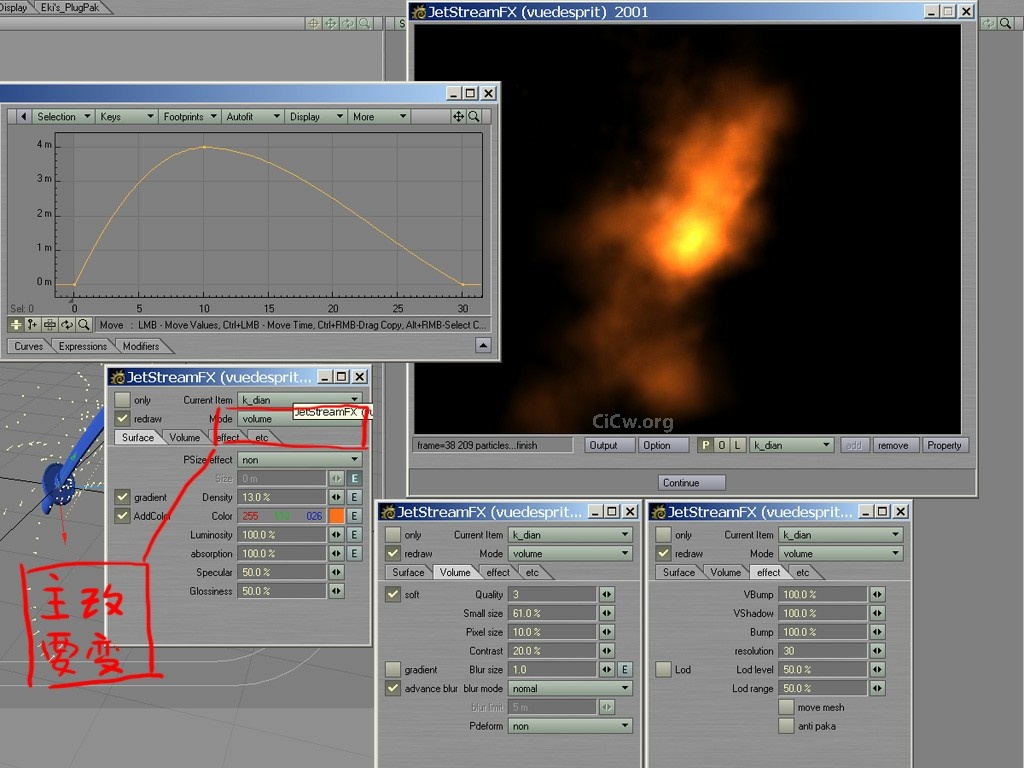Check the move mesh checkbox
Image resolution: width=1024 pixels, height=768 pixels.
click(x=786, y=707)
